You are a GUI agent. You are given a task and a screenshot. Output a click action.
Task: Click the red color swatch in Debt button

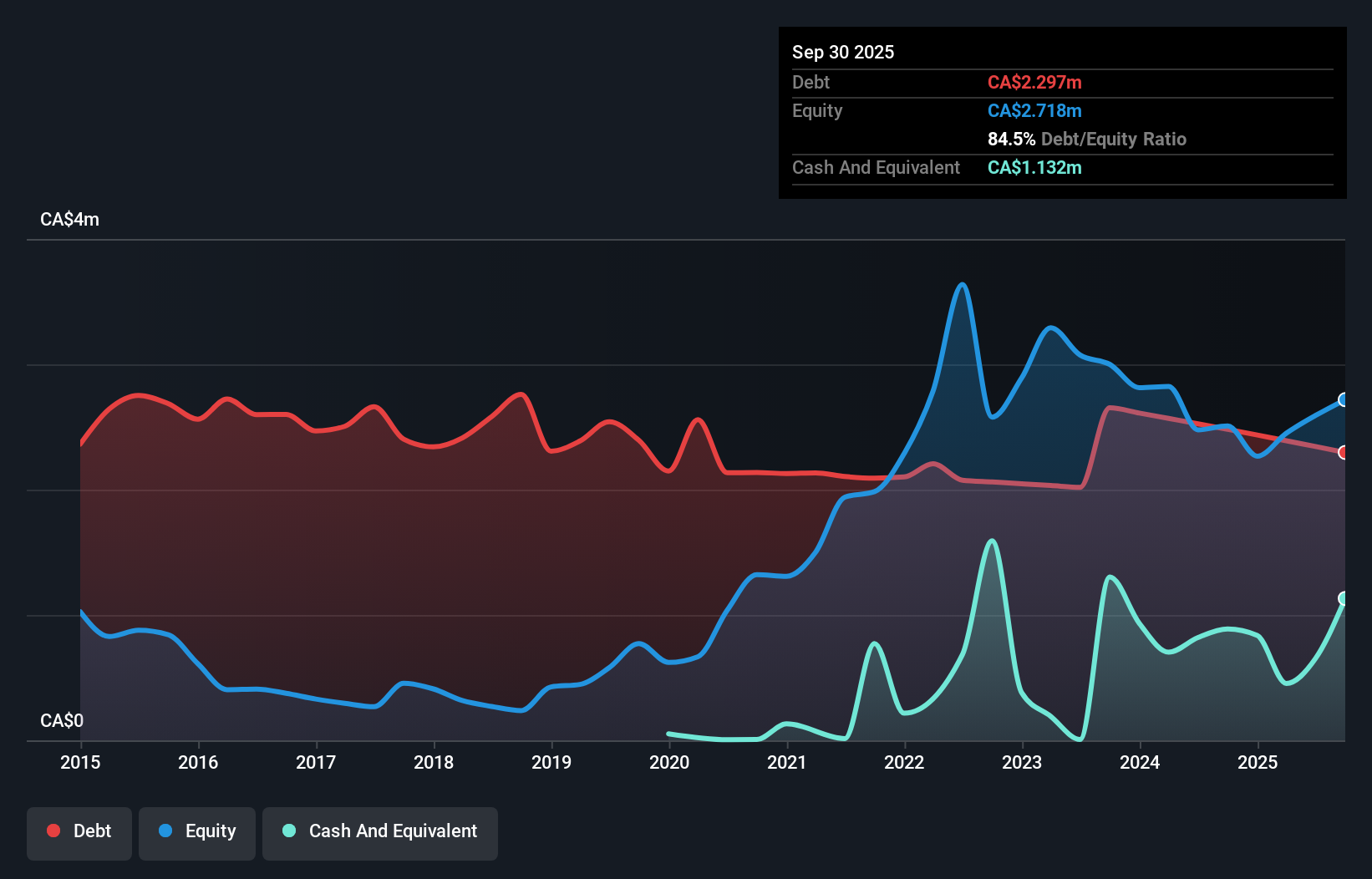click(x=53, y=831)
